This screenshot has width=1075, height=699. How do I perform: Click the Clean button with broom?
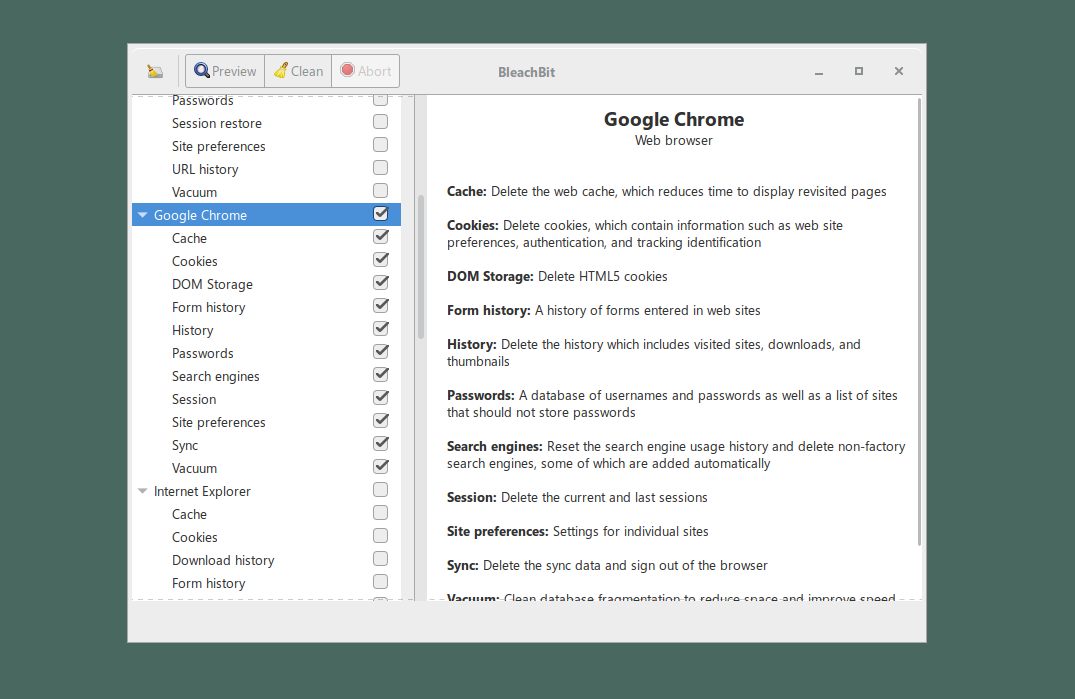(298, 71)
